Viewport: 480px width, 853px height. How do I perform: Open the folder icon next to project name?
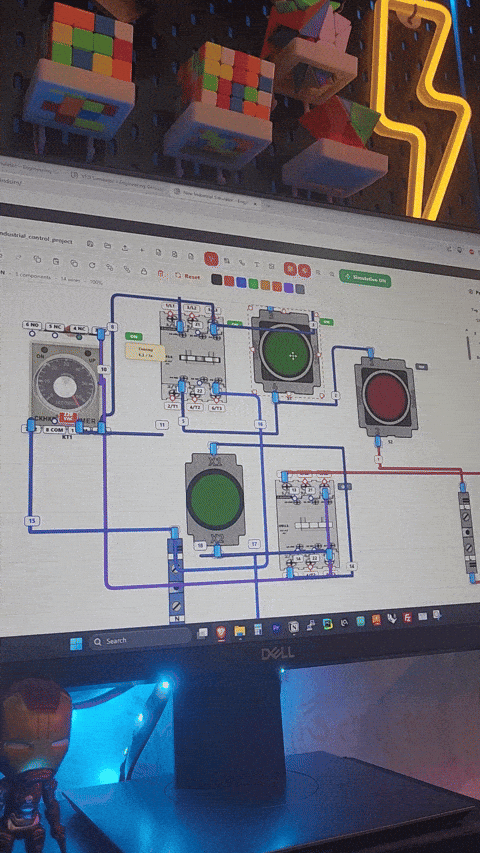tap(107, 245)
